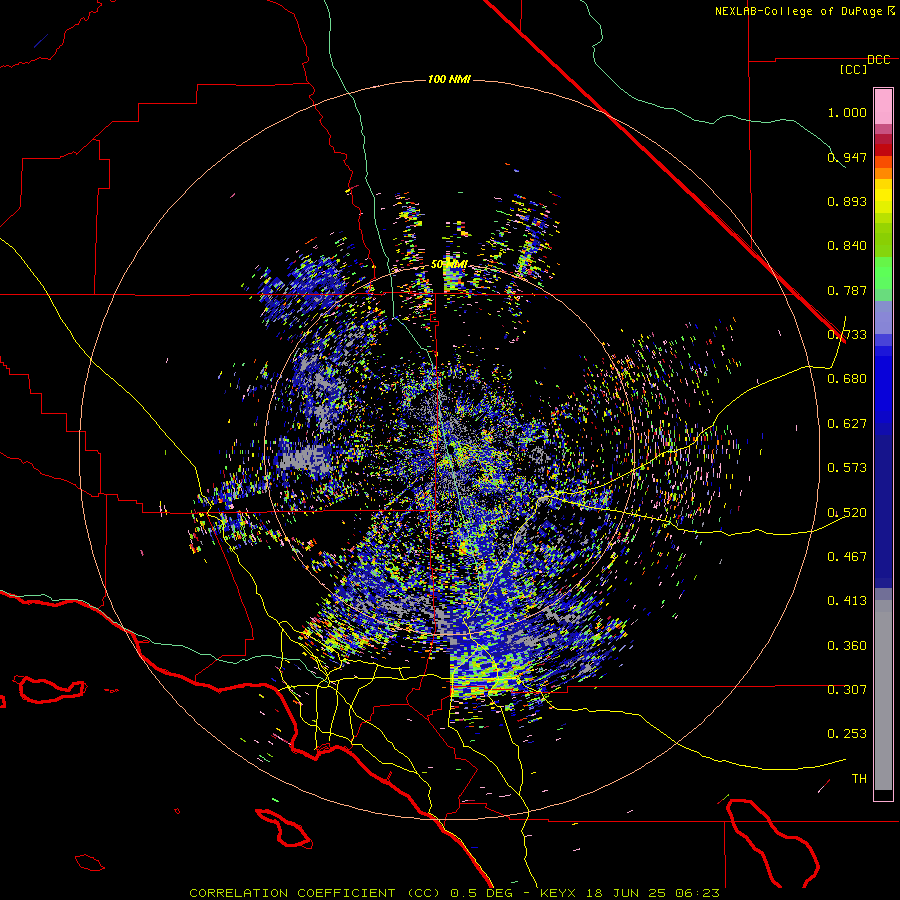The height and width of the screenshot is (900, 900).
Task: Click the 0.520 scale value
Action: tap(847, 513)
